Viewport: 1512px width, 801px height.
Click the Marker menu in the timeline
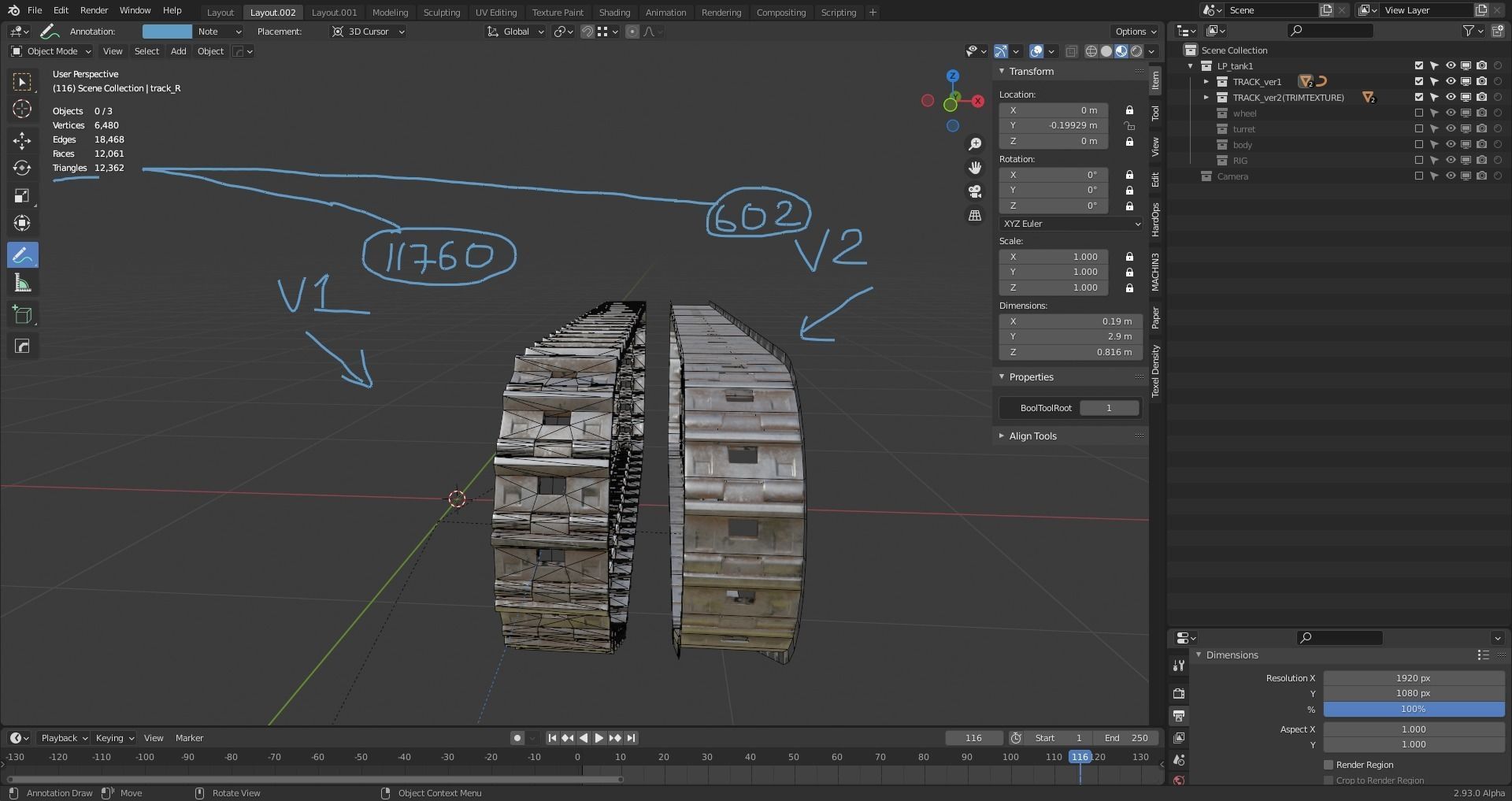pos(189,738)
